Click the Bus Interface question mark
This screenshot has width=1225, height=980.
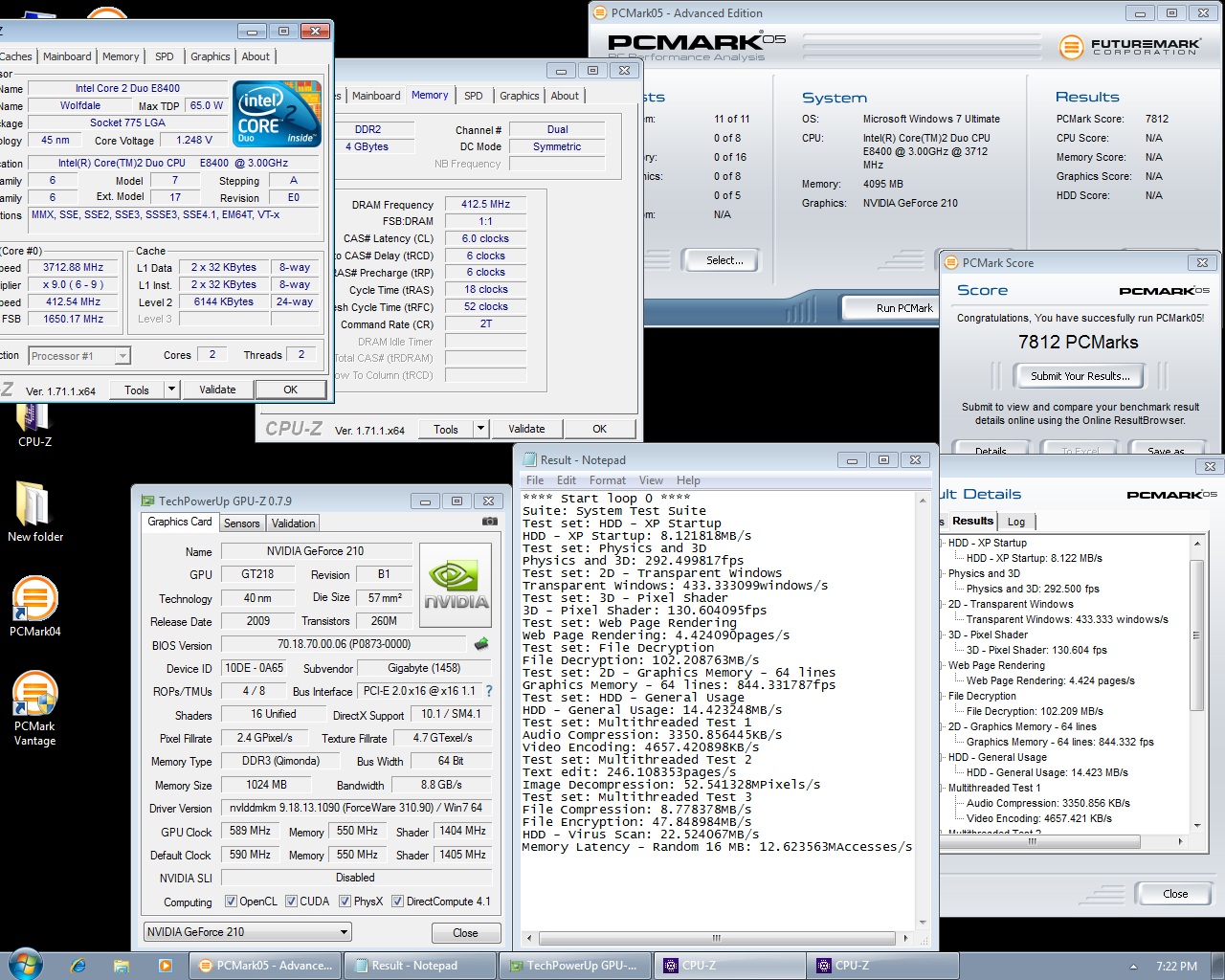489,691
